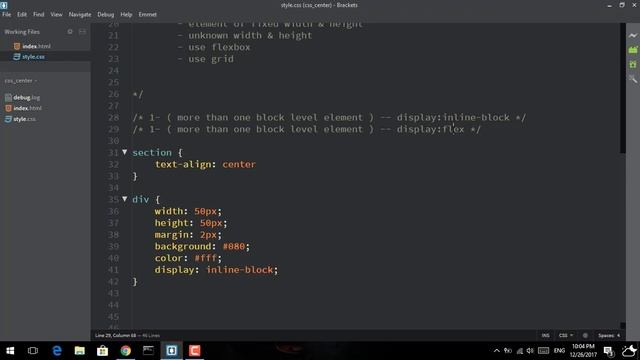The width and height of the screenshot is (640, 360).
Task: Open the Windows Start menu
Action: pos(10,351)
